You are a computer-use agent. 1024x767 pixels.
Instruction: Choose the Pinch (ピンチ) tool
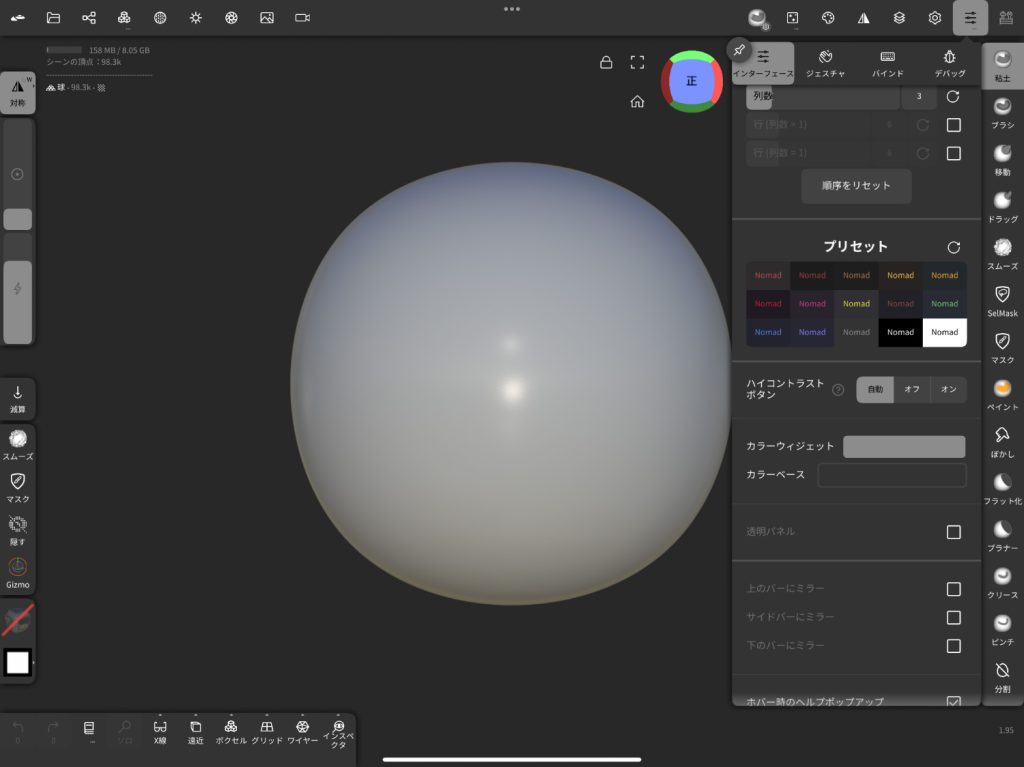(x=1002, y=628)
